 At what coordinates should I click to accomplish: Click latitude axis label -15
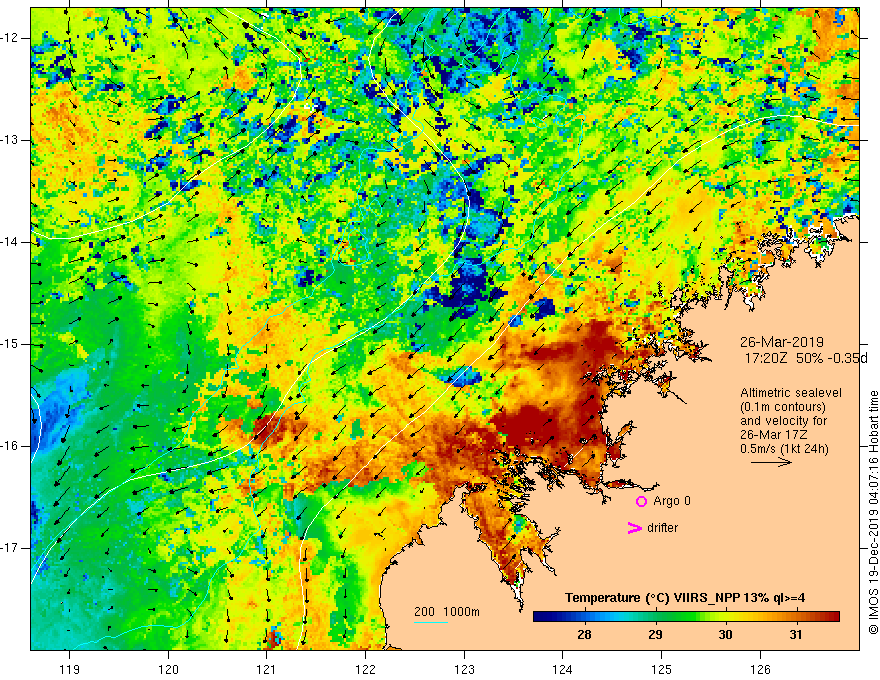pos(10,344)
